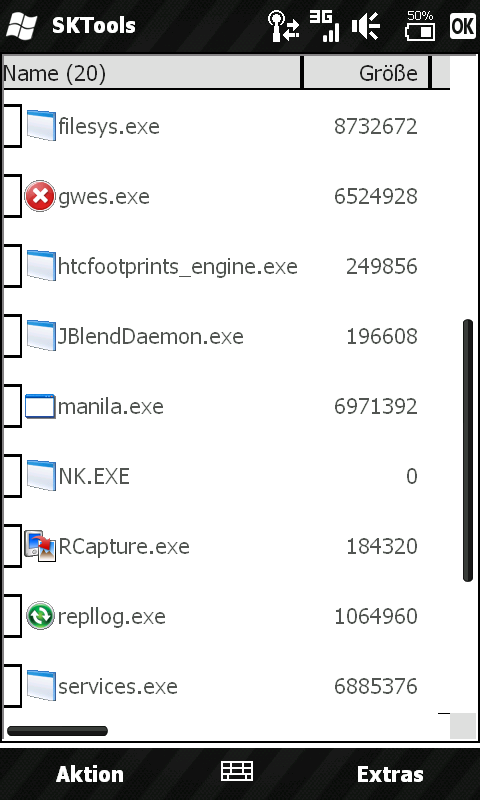This screenshot has width=480, height=800.
Task: Click the vertical scrollbar thumb
Action: click(468, 451)
